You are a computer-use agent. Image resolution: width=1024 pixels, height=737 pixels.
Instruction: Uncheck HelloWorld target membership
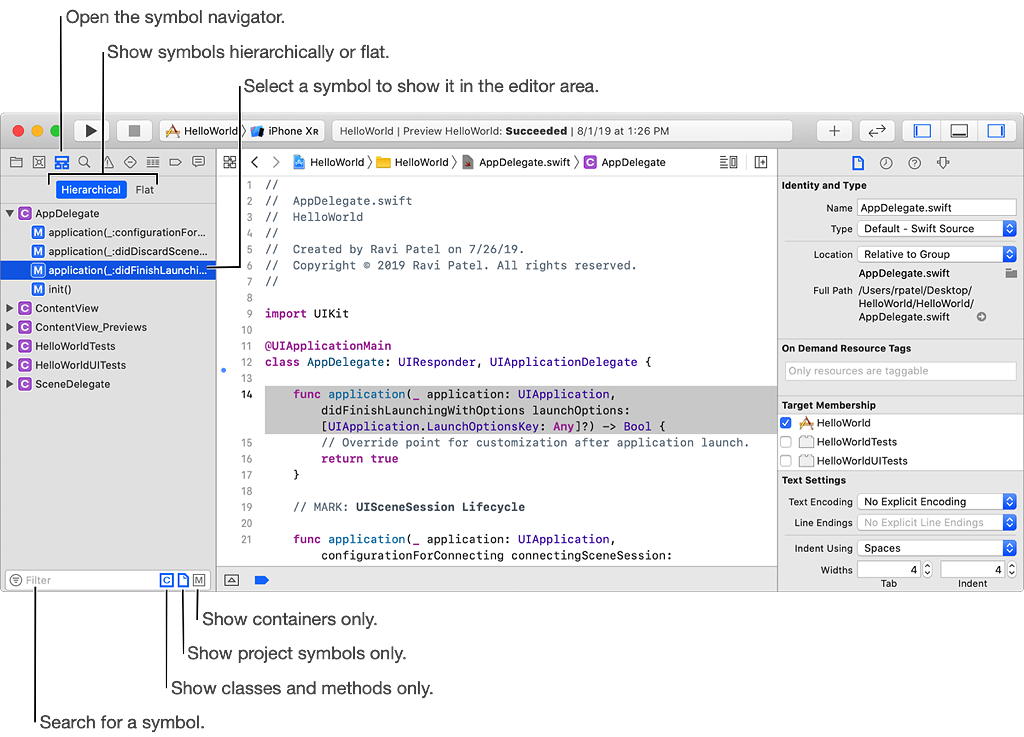pyautogui.click(x=786, y=422)
